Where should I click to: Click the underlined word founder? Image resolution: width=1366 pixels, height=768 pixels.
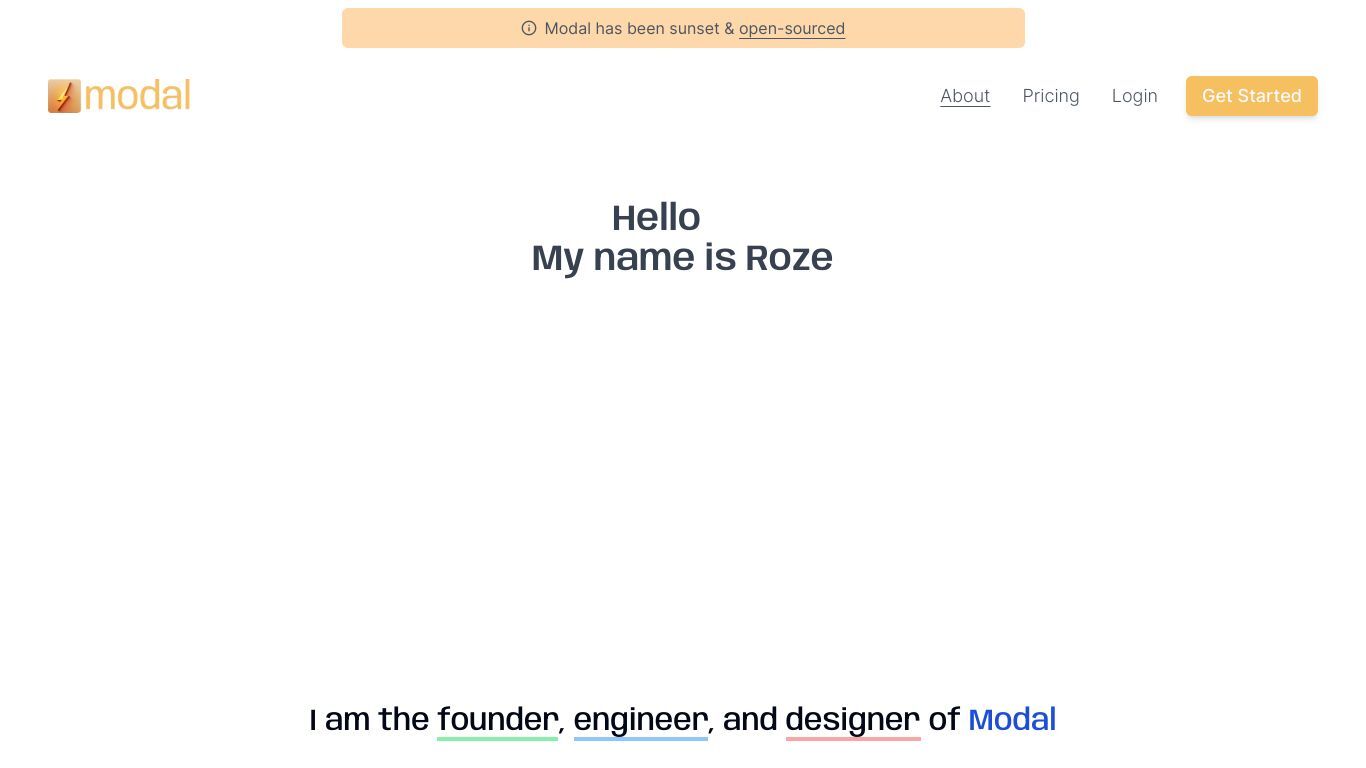click(497, 720)
